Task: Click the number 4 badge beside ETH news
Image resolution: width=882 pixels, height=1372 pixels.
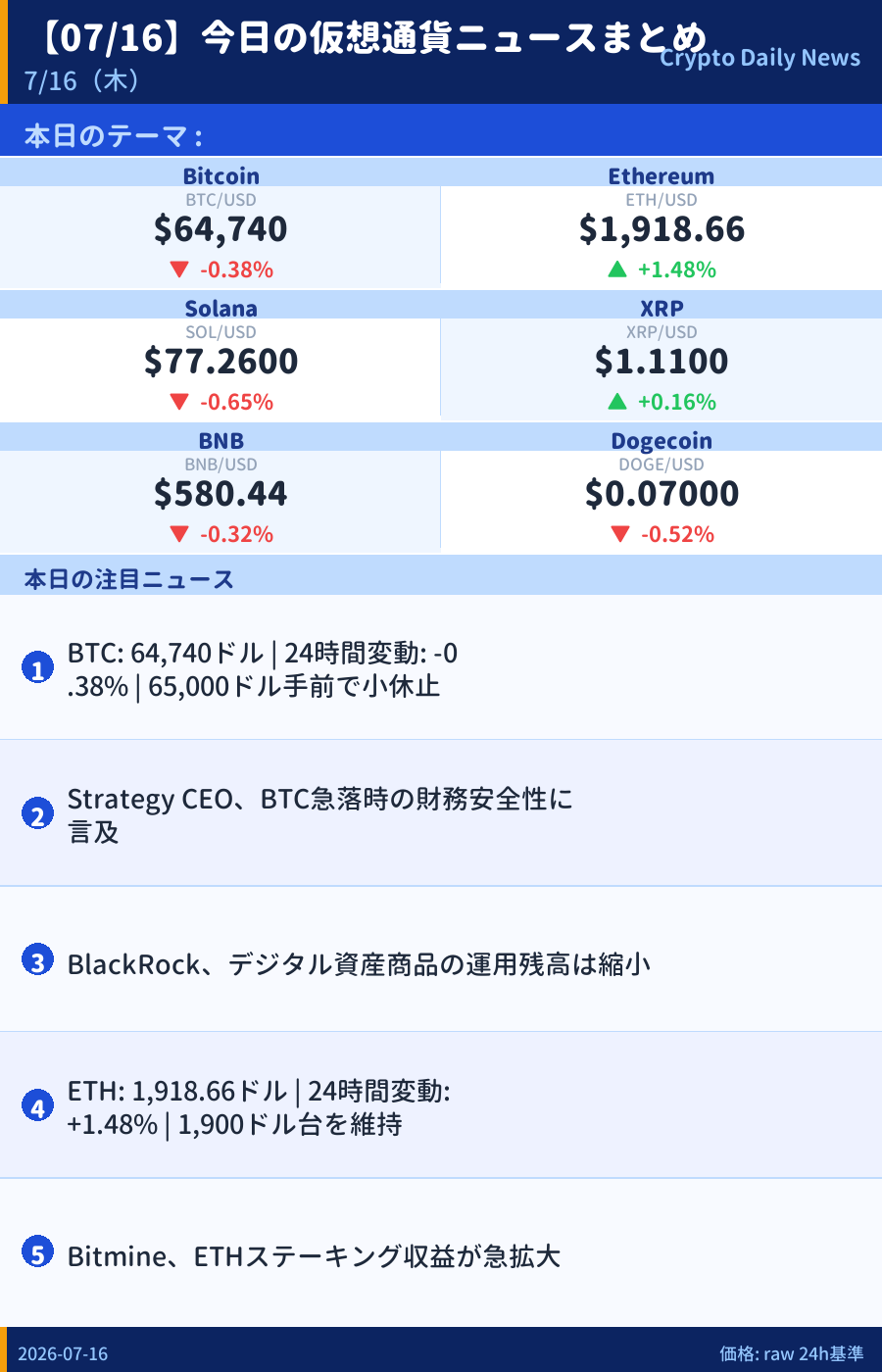Action: 37,1106
